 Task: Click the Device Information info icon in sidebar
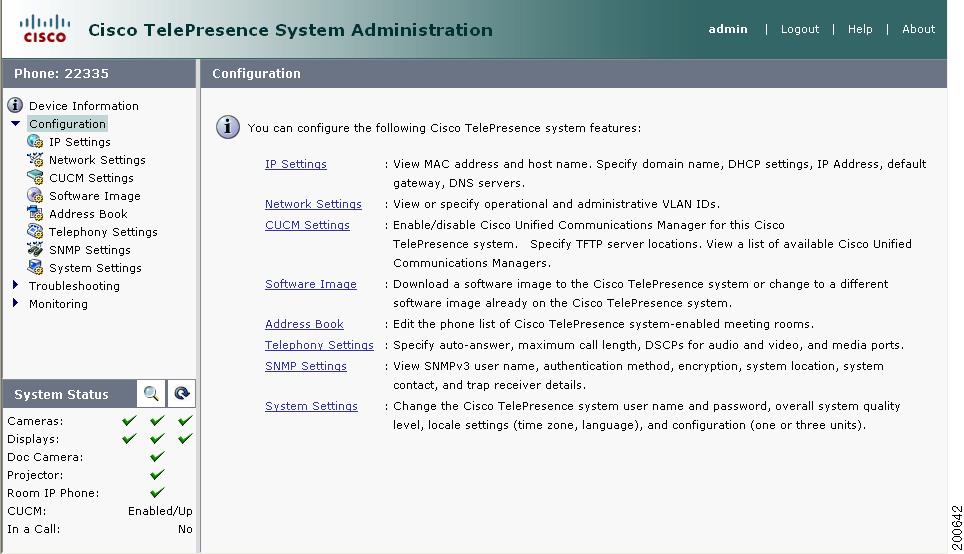(15, 105)
